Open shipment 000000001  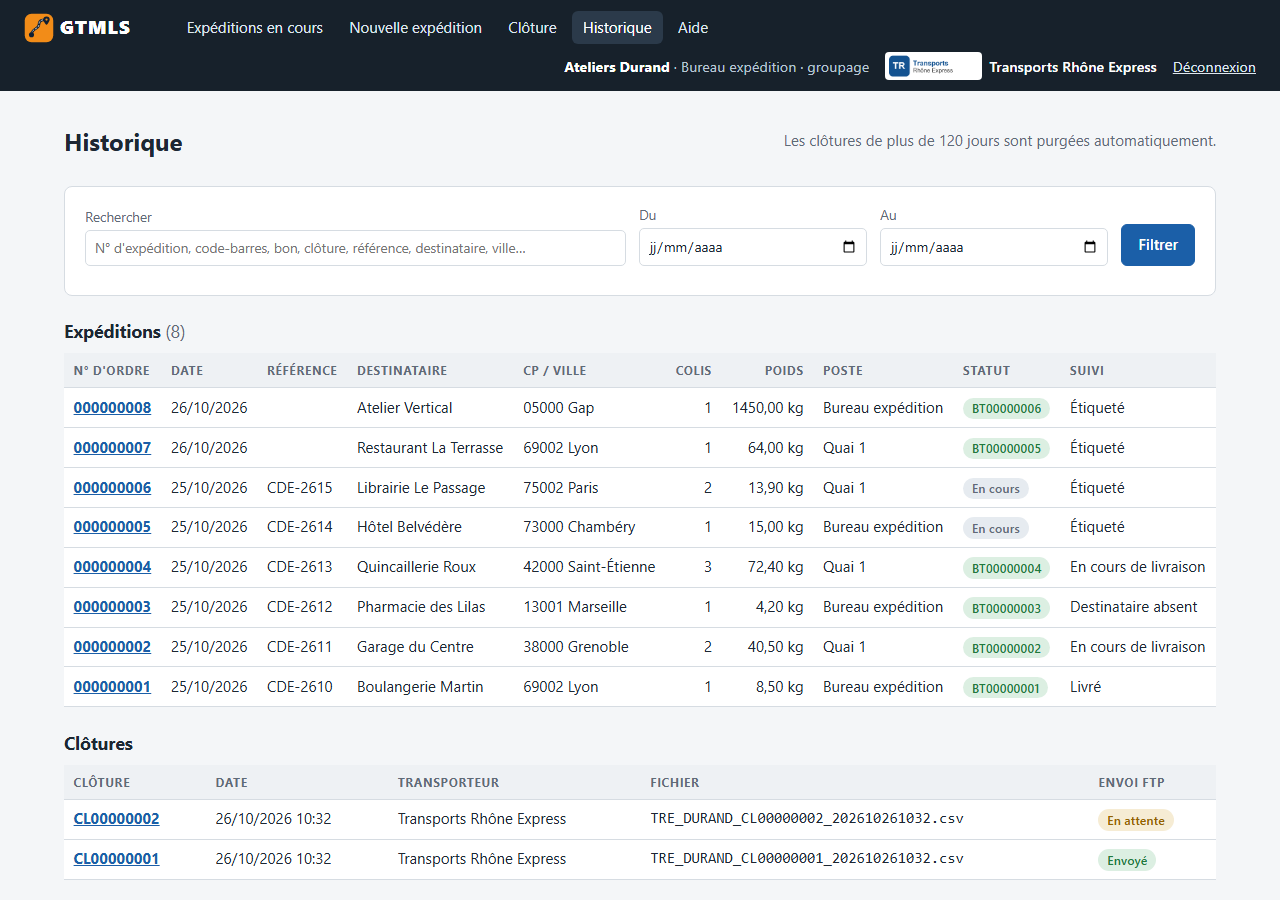tap(112, 687)
